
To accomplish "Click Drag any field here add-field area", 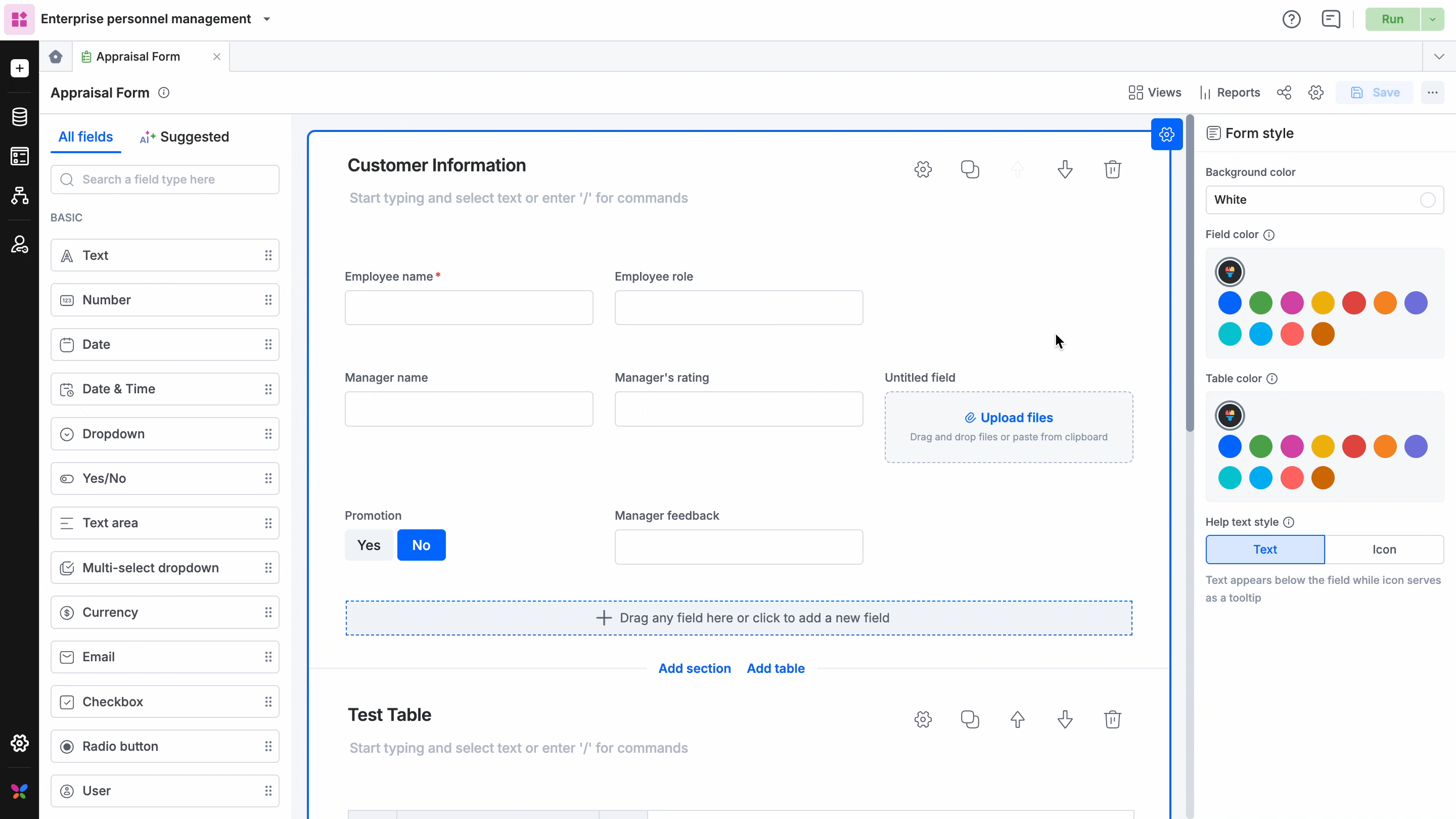I will point(739,618).
